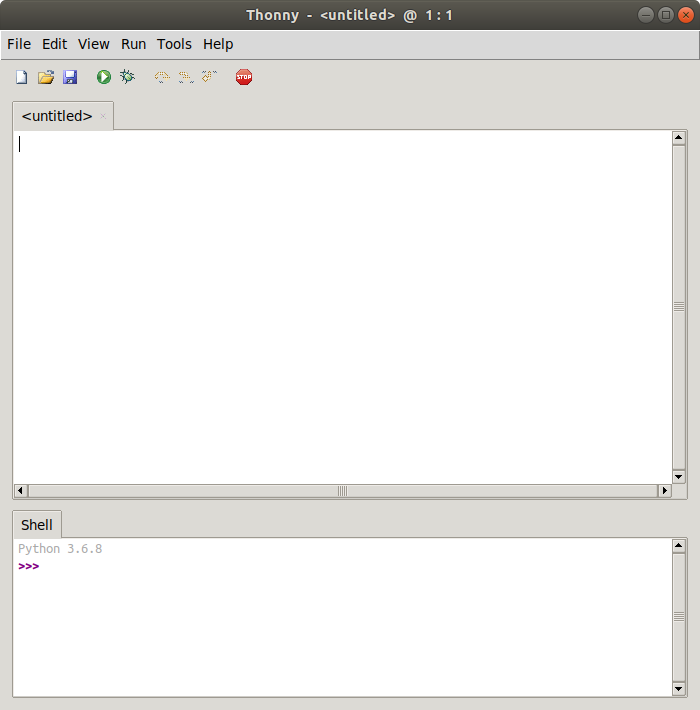This screenshot has width=700, height=710.
Task: Create a new file with toolbar icon
Action: [21, 77]
